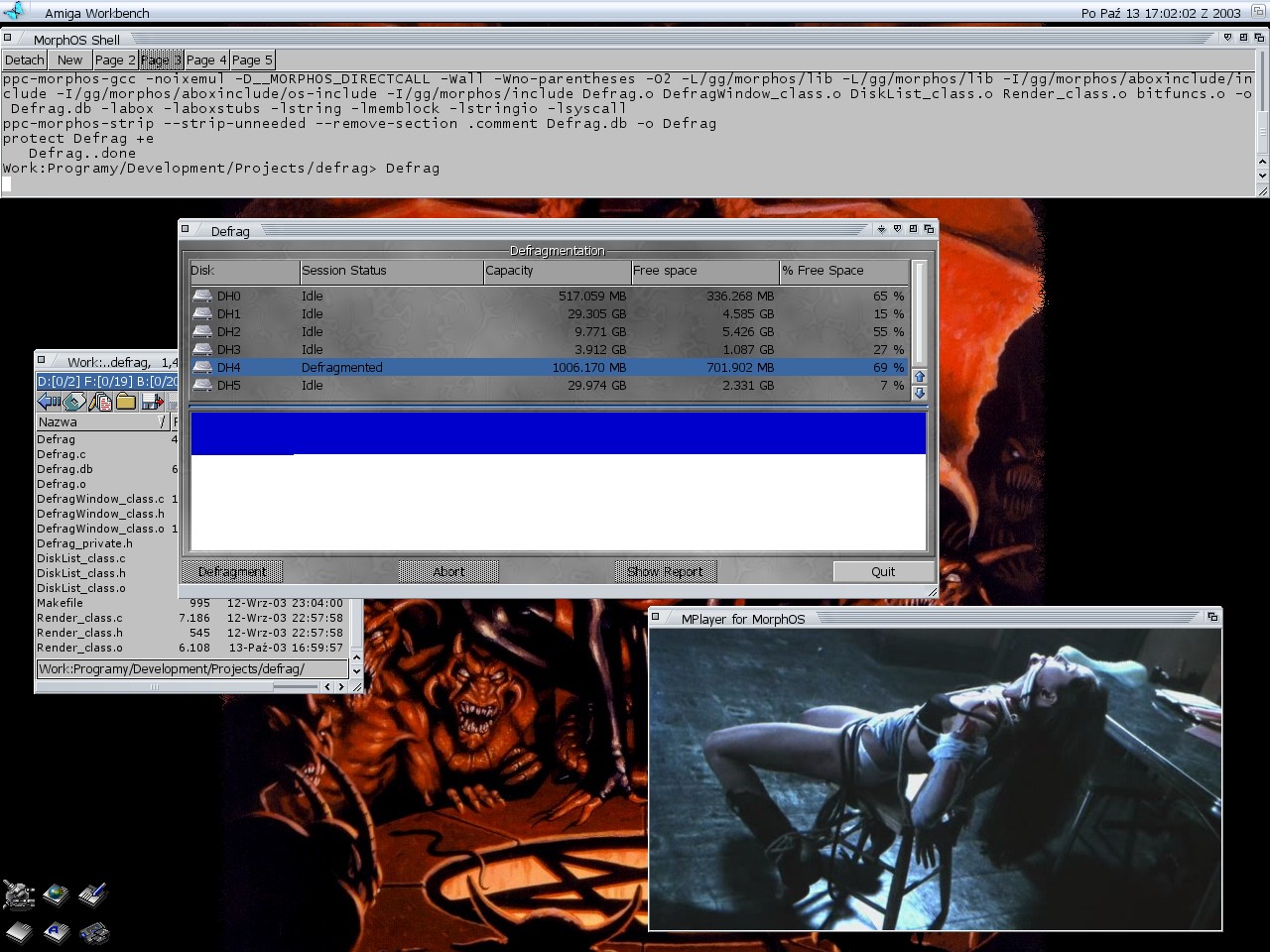This screenshot has width=1270, height=952.
Task: Click the screen depth gadget in top-right corner
Action: 1260,12
